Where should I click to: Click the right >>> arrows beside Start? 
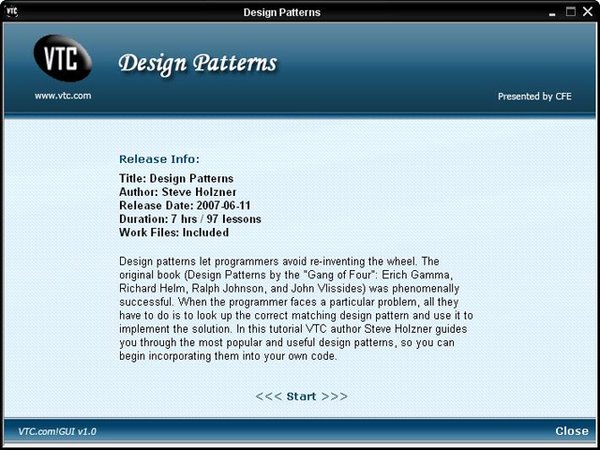pos(334,396)
